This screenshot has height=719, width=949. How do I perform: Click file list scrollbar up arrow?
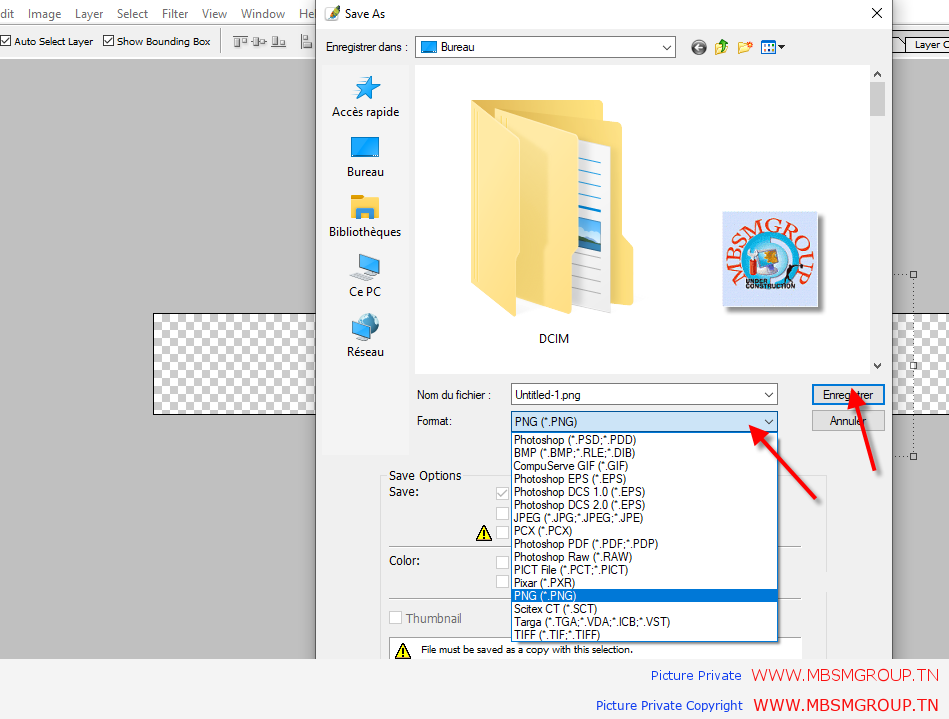pyautogui.click(x=878, y=74)
